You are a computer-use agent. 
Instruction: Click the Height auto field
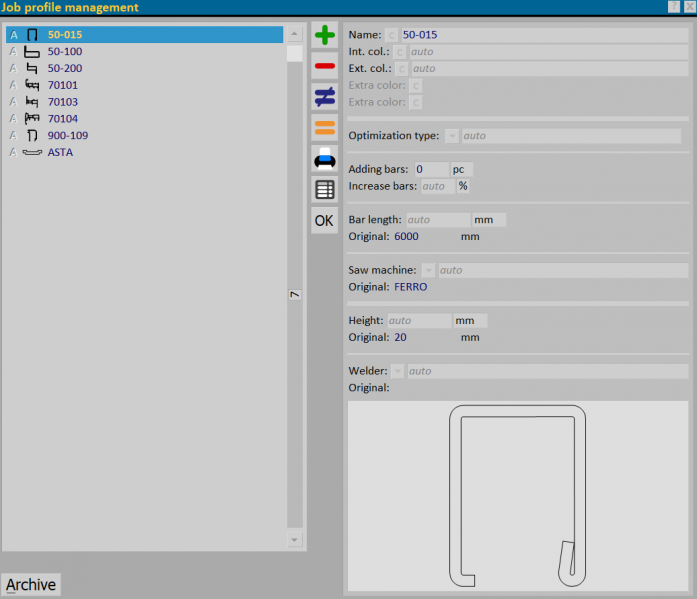pyautogui.click(x=419, y=321)
